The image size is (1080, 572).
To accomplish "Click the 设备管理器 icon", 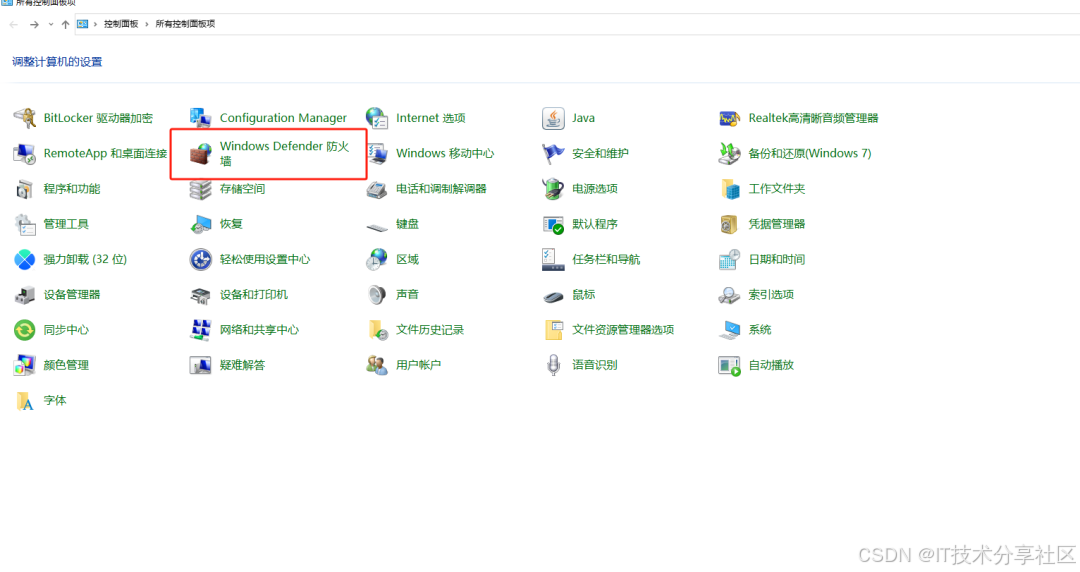I will pyautogui.click(x=25, y=295).
